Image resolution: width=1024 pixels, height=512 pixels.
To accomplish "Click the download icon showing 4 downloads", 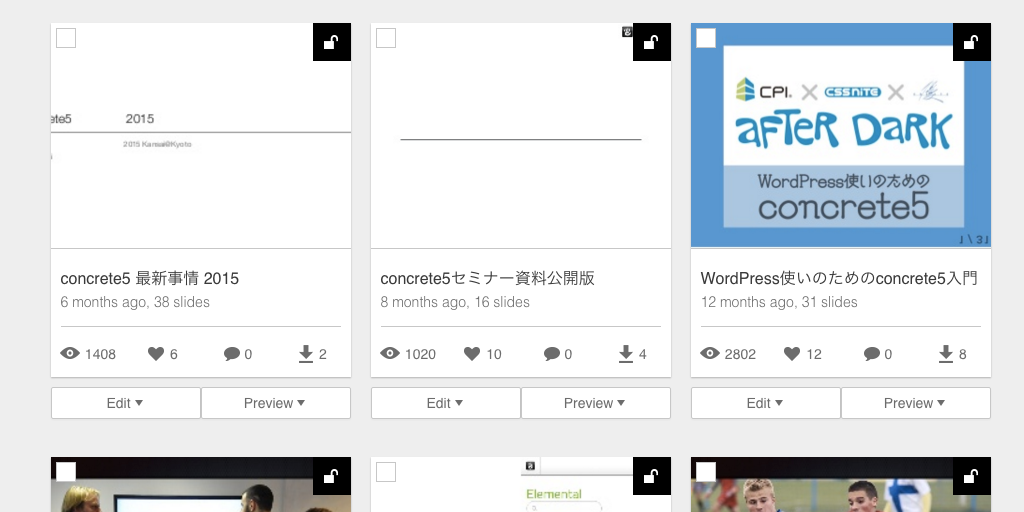I will [x=626, y=354].
